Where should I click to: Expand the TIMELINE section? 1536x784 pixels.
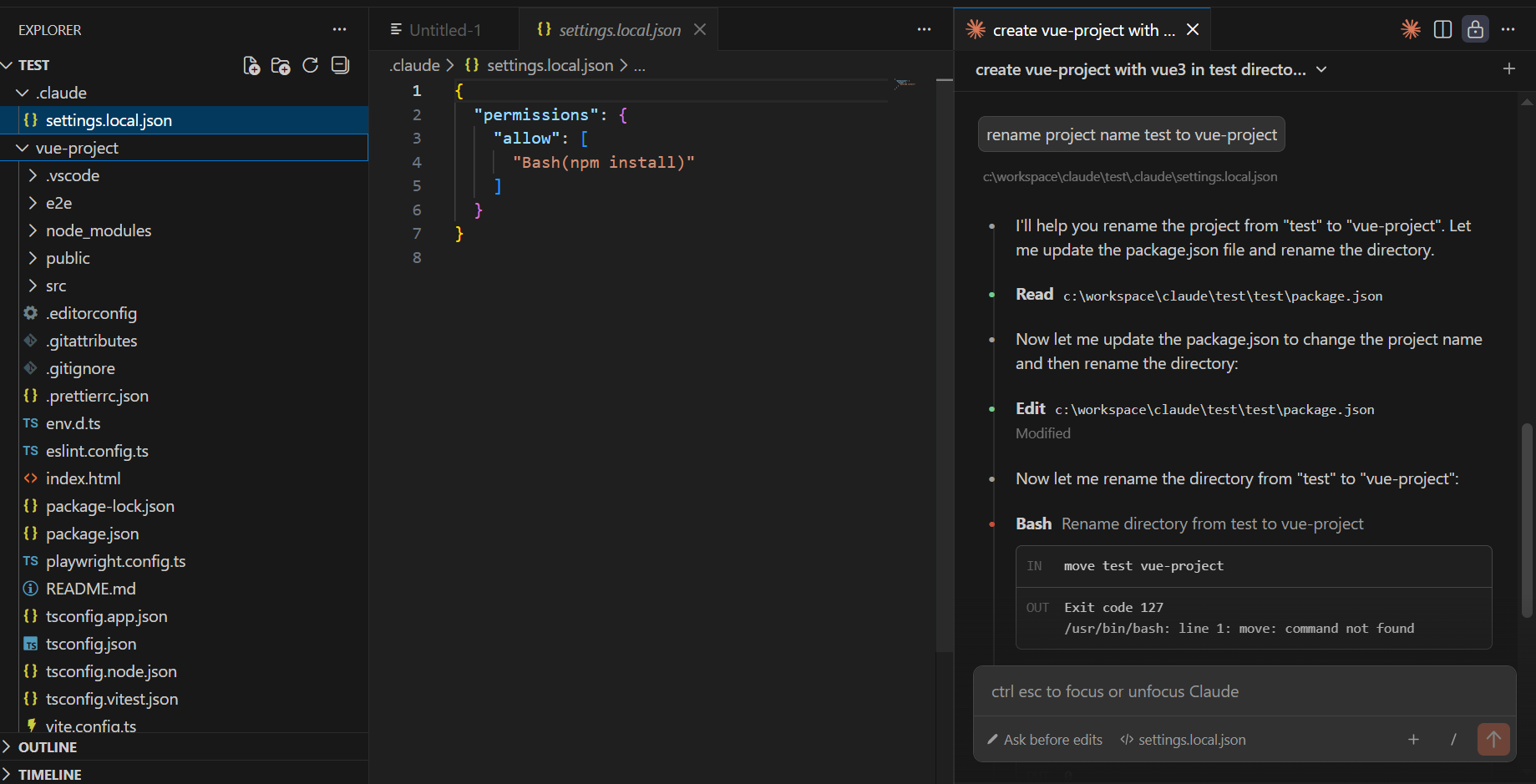pyautogui.click(x=184, y=774)
